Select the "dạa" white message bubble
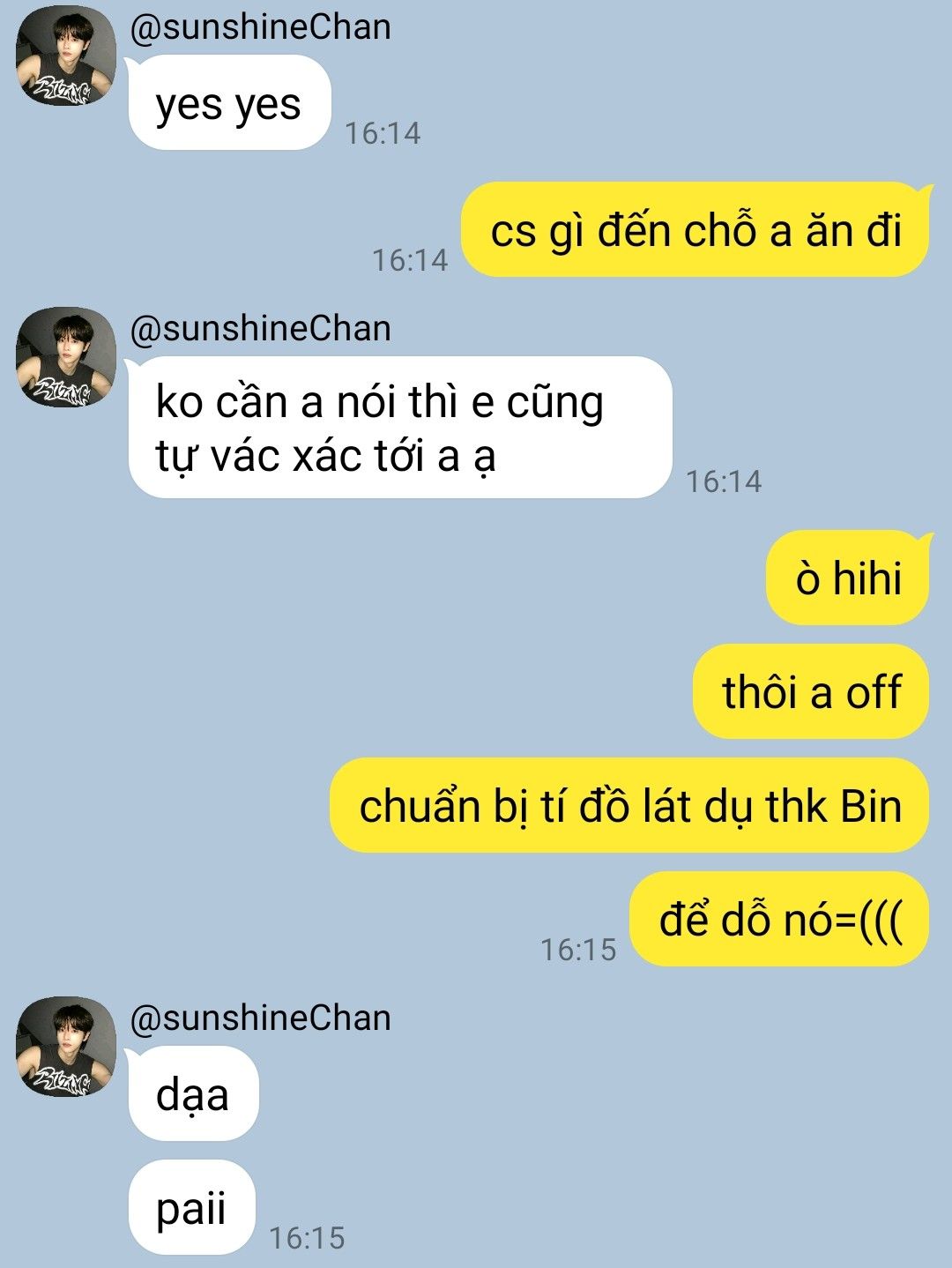The image size is (952, 1268). pos(192,1093)
